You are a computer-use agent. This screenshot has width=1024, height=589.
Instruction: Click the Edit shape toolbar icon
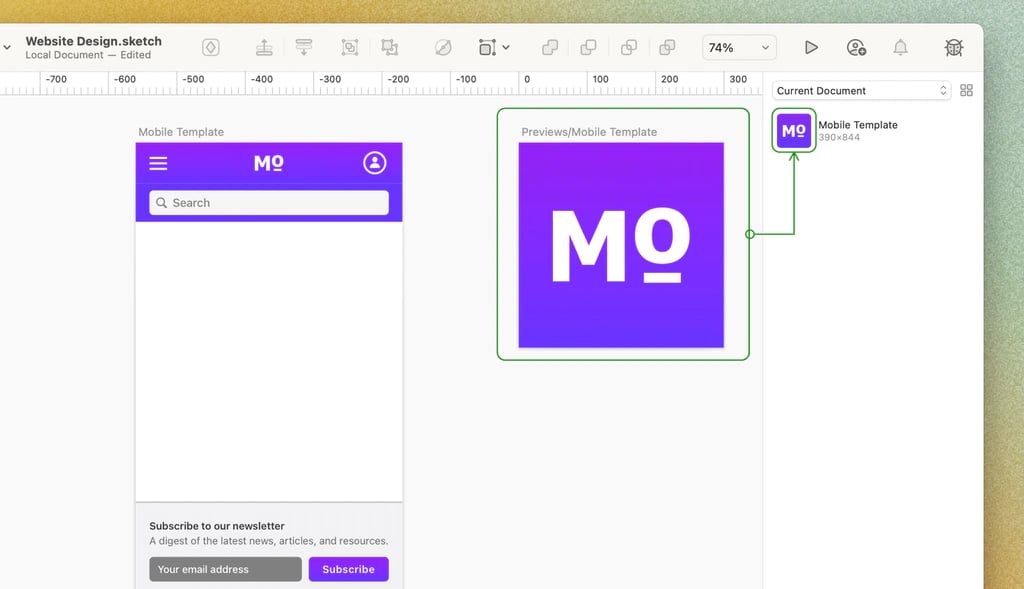[x=443, y=48]
